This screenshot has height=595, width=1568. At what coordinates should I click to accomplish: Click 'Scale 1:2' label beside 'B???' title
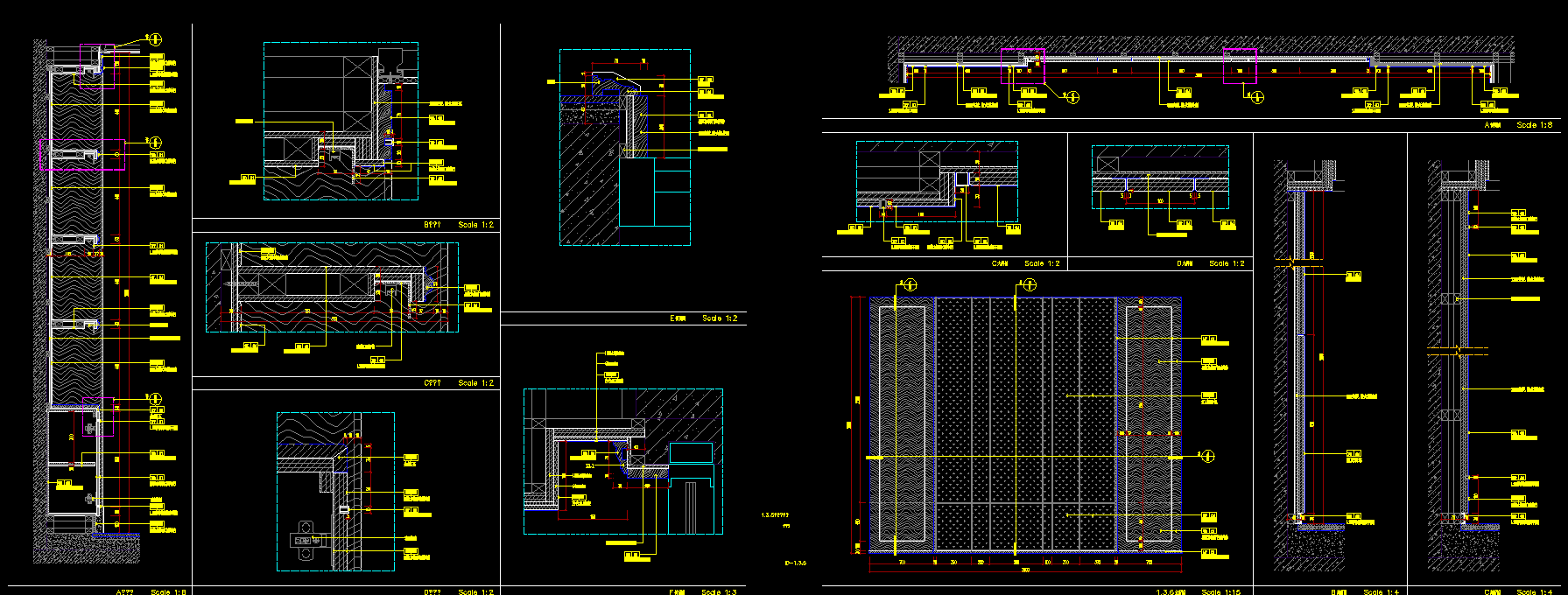click(476, 225)
